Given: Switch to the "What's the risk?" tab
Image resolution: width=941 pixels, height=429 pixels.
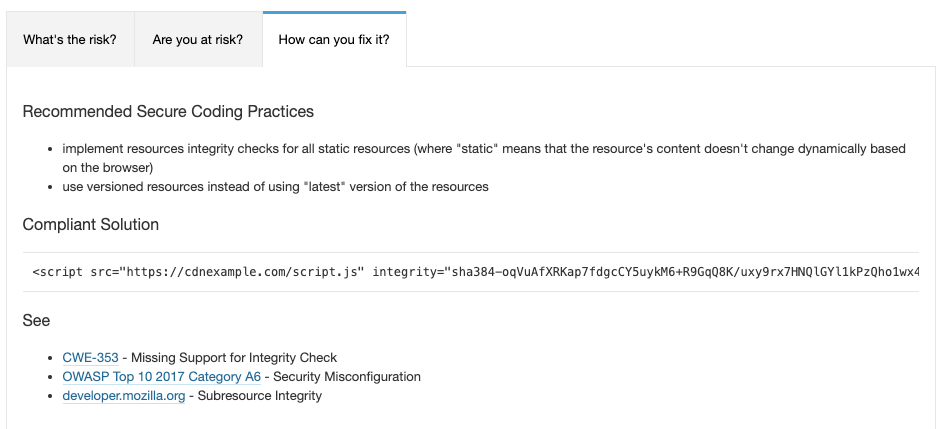Looking at the screenshot, I should tap(70, 40).
